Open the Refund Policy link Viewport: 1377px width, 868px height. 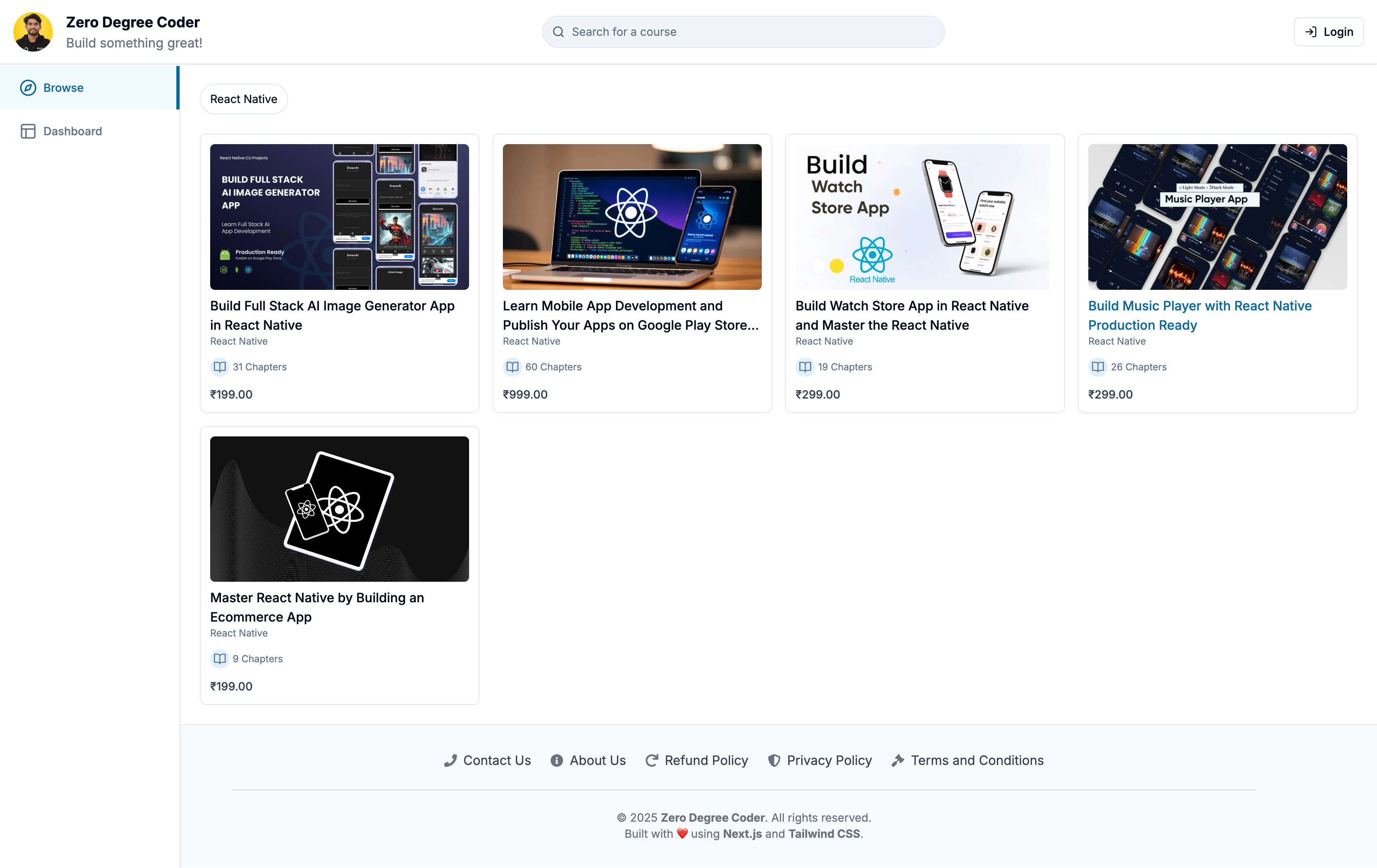697,761
